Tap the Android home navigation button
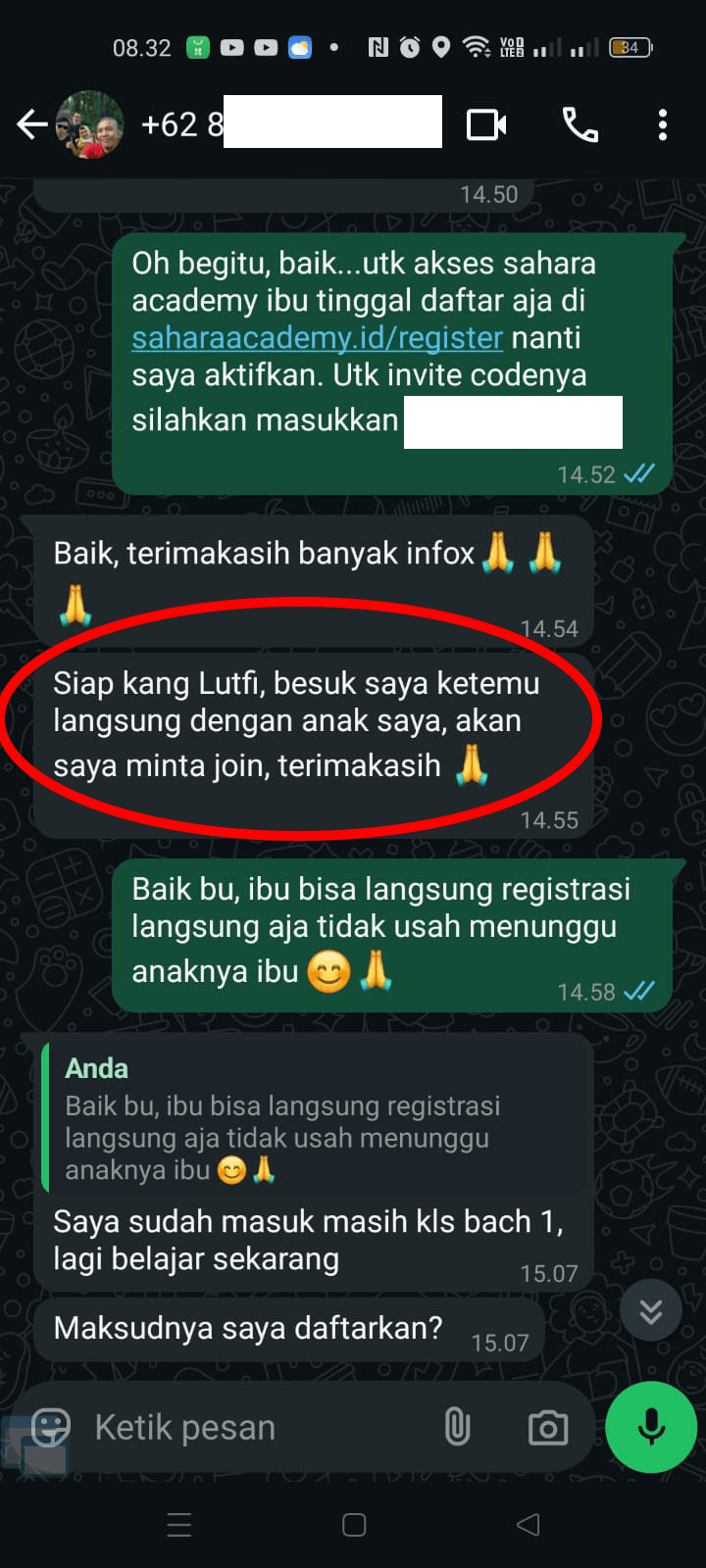This screenshot has width=706, height=1568. point(354,1525)
